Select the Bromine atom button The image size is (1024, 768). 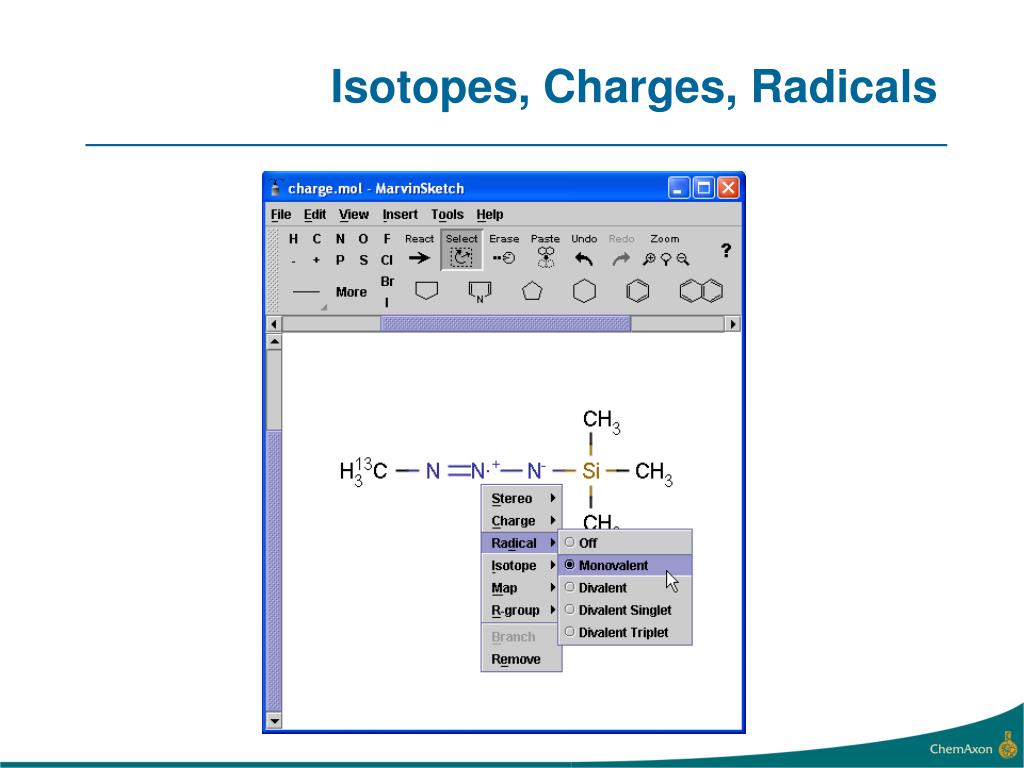click(x=387, y=281)
